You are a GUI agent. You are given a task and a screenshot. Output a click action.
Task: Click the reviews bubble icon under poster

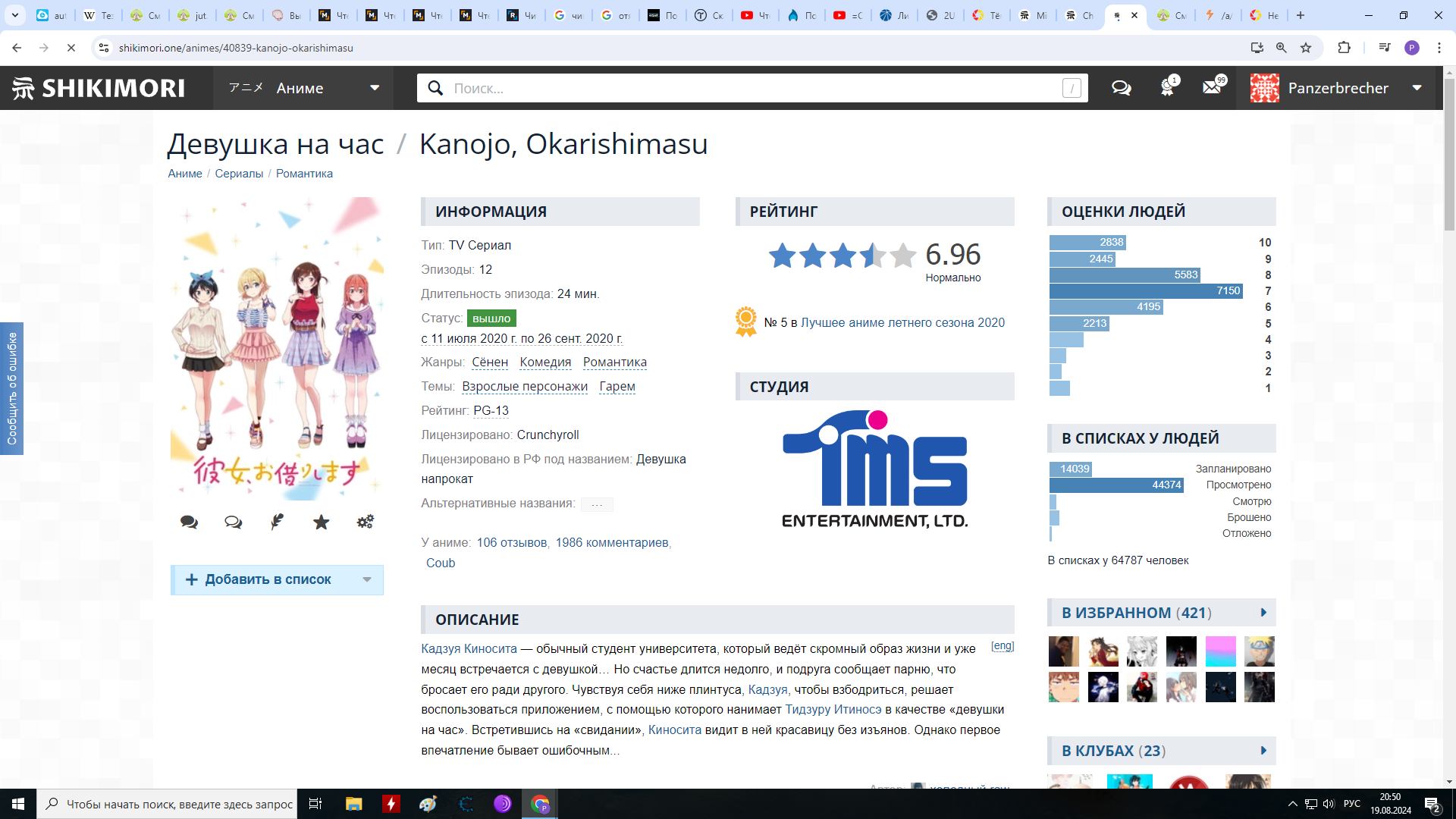pyautogui.click(x=233, y=522)
